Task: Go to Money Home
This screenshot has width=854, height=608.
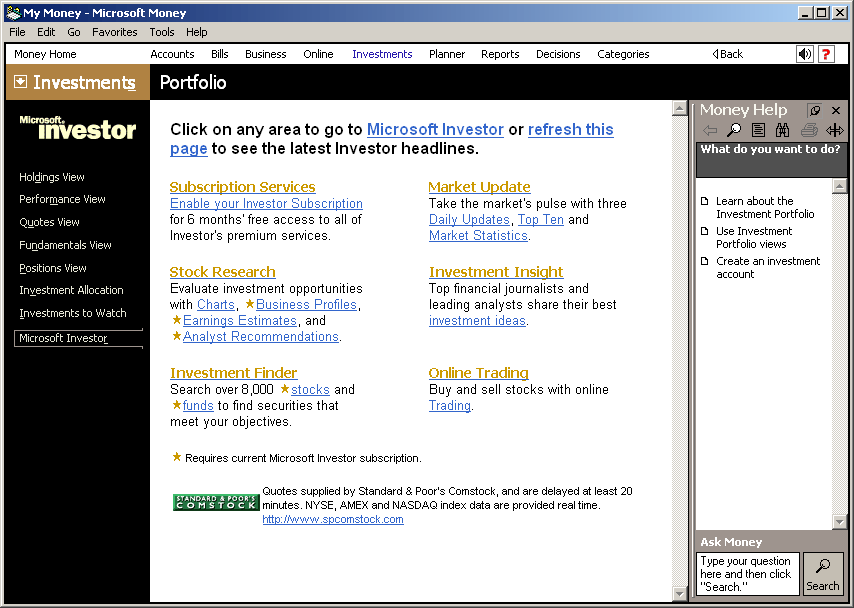Action: click(x=45, y=54)
